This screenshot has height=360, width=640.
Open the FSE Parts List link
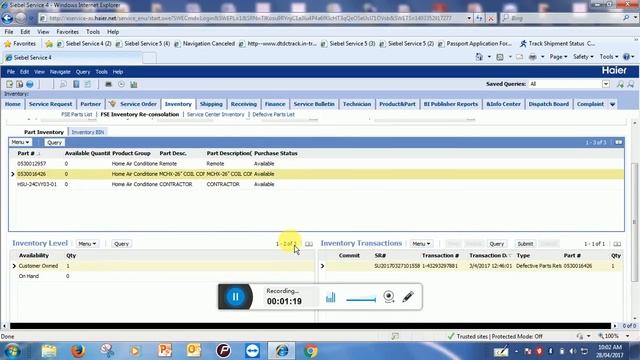click(x=77, y=114)
